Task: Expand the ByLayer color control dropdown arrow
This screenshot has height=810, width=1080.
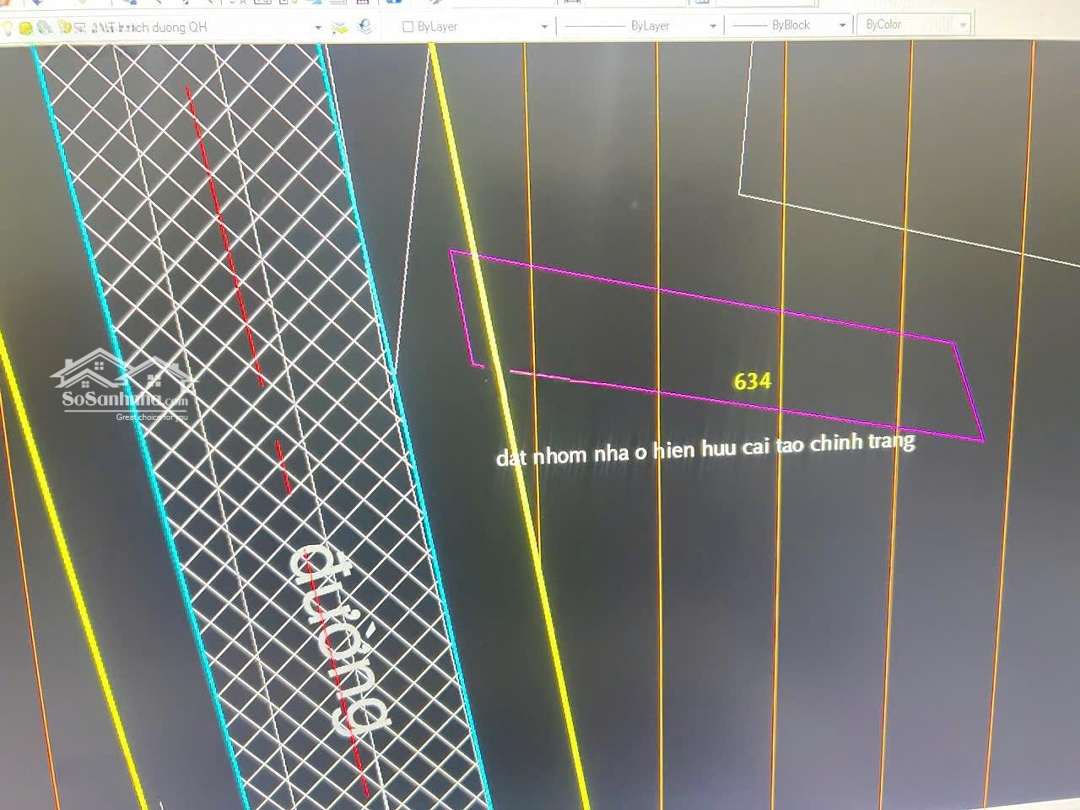Action: pos(544,27)
